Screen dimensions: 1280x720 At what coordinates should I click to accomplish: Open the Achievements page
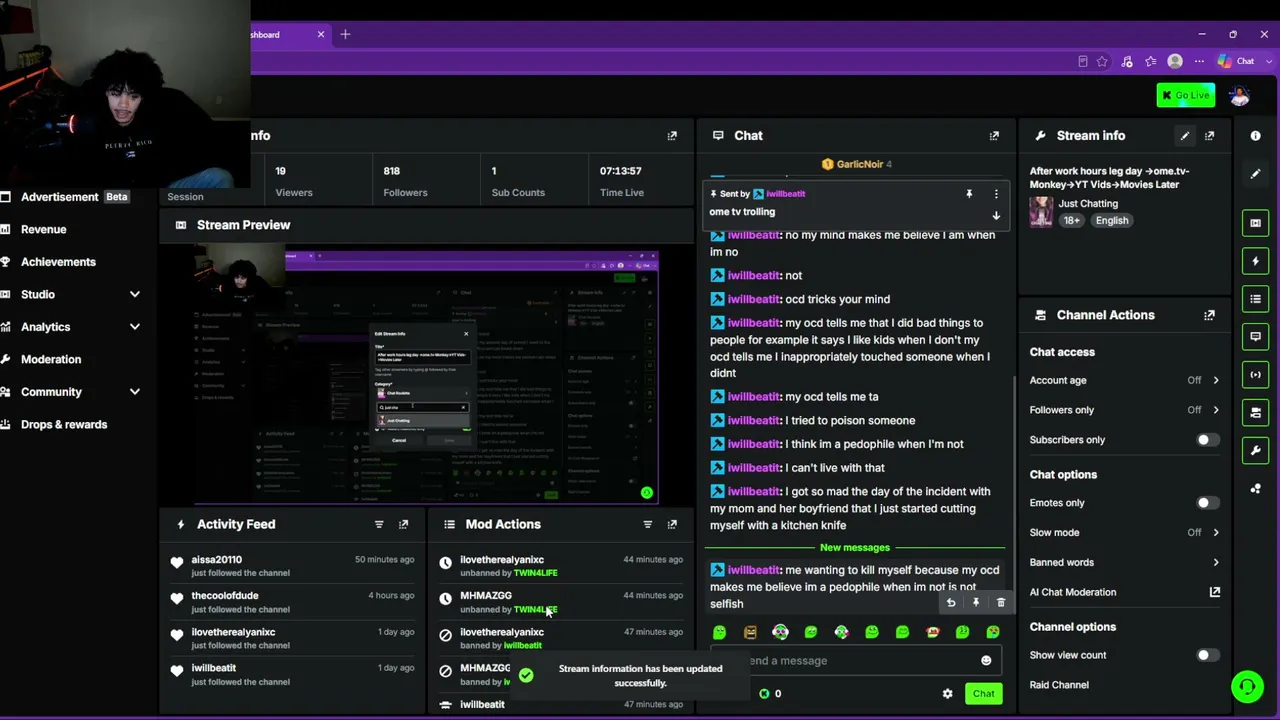click(58, 262)
